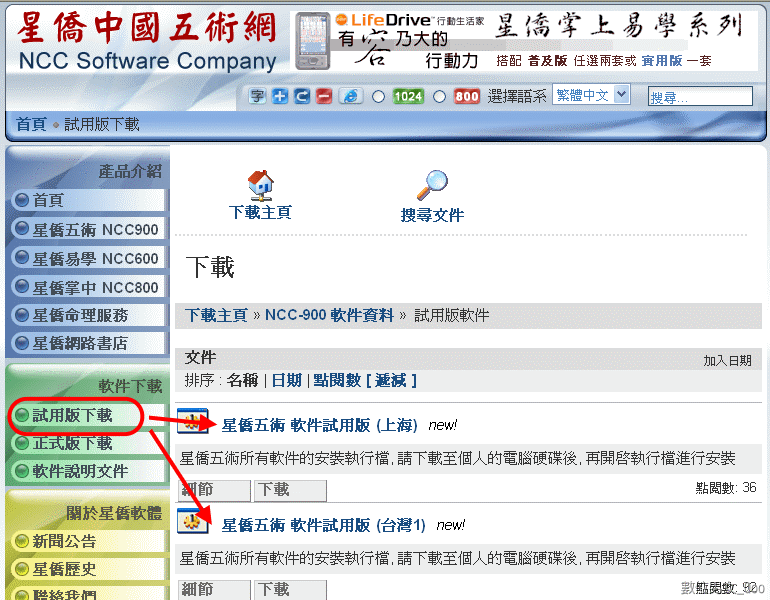
Task: Click the 加入日期 column header
Action: [727, 361]
